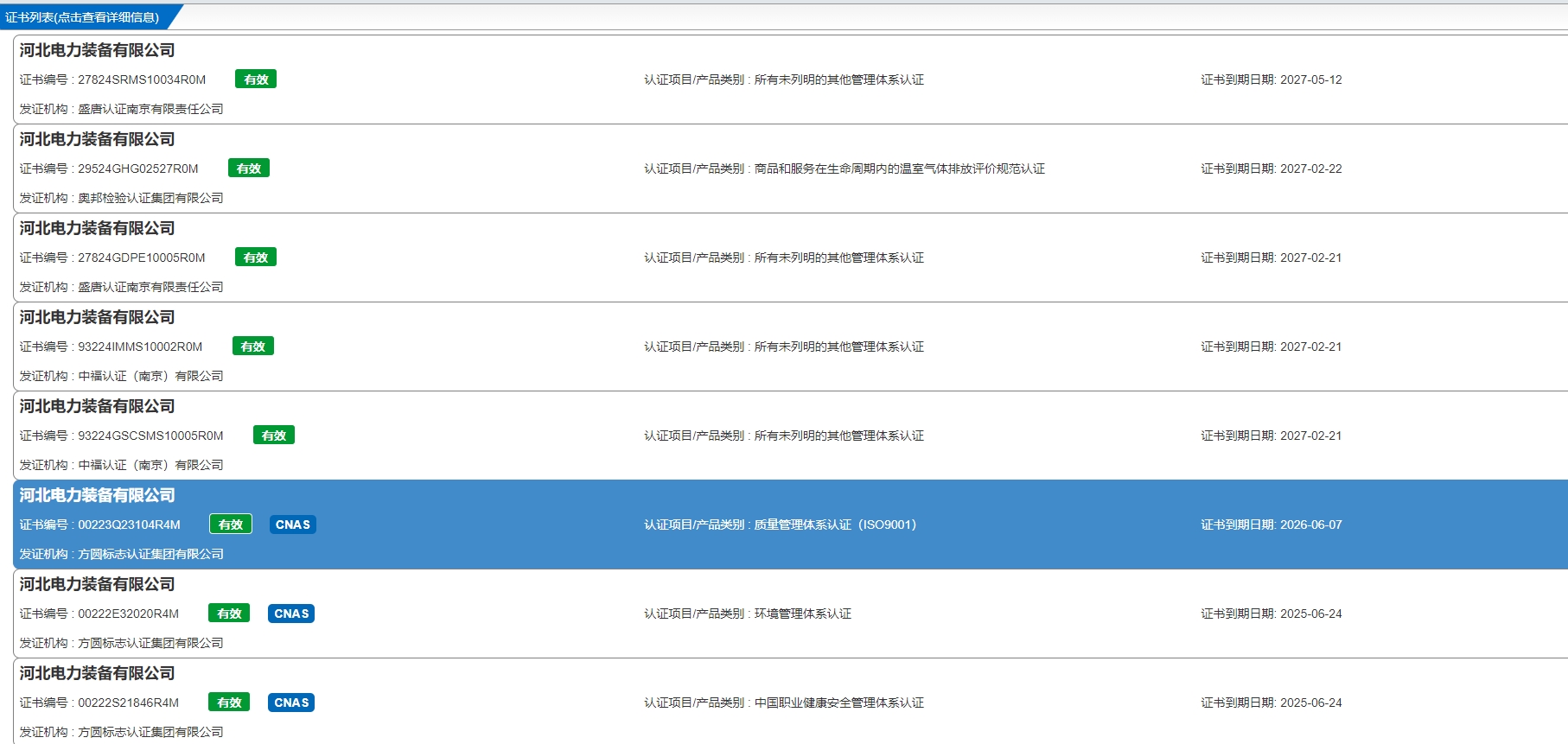
Task: Click issuer 盛唐认证南京有限责任公司 under 27824SRMS10034R0M
Action: [150, 109]
